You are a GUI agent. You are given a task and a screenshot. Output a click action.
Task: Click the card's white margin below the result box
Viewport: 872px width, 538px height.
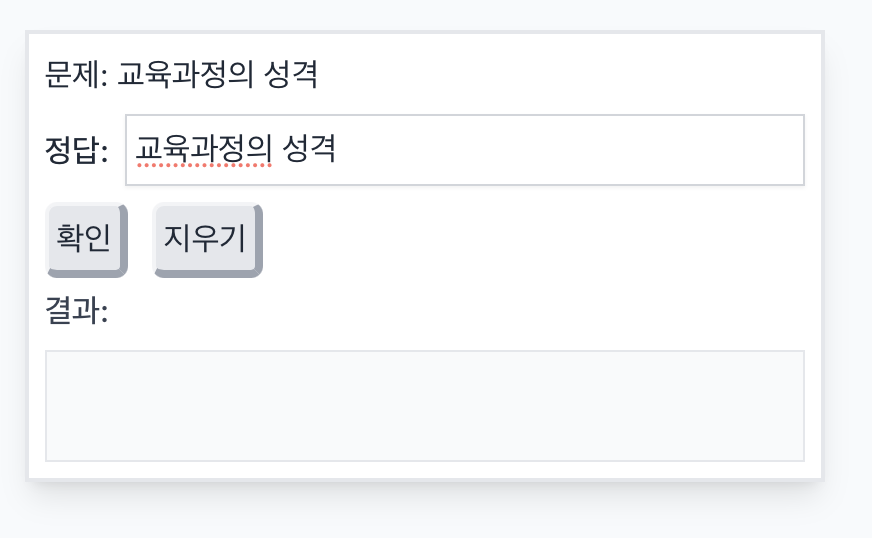tap(425, 469)
